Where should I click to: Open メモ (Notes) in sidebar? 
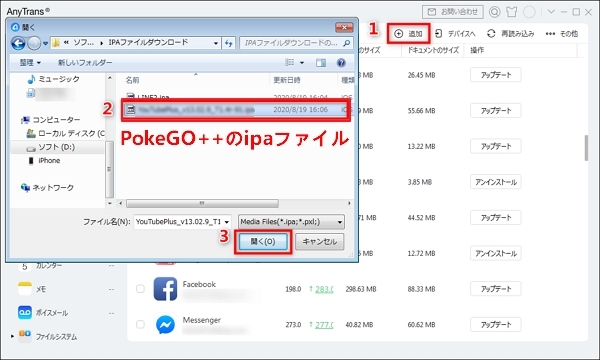point(41,289)
